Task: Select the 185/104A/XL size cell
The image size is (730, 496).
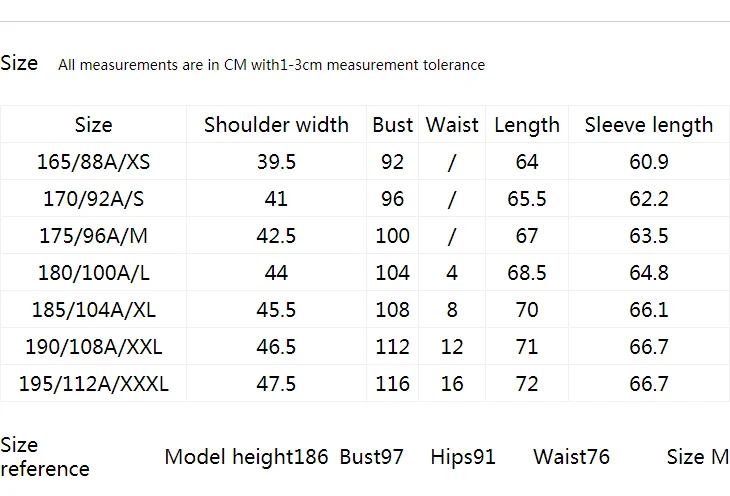Action: click(x=94, y=310)
